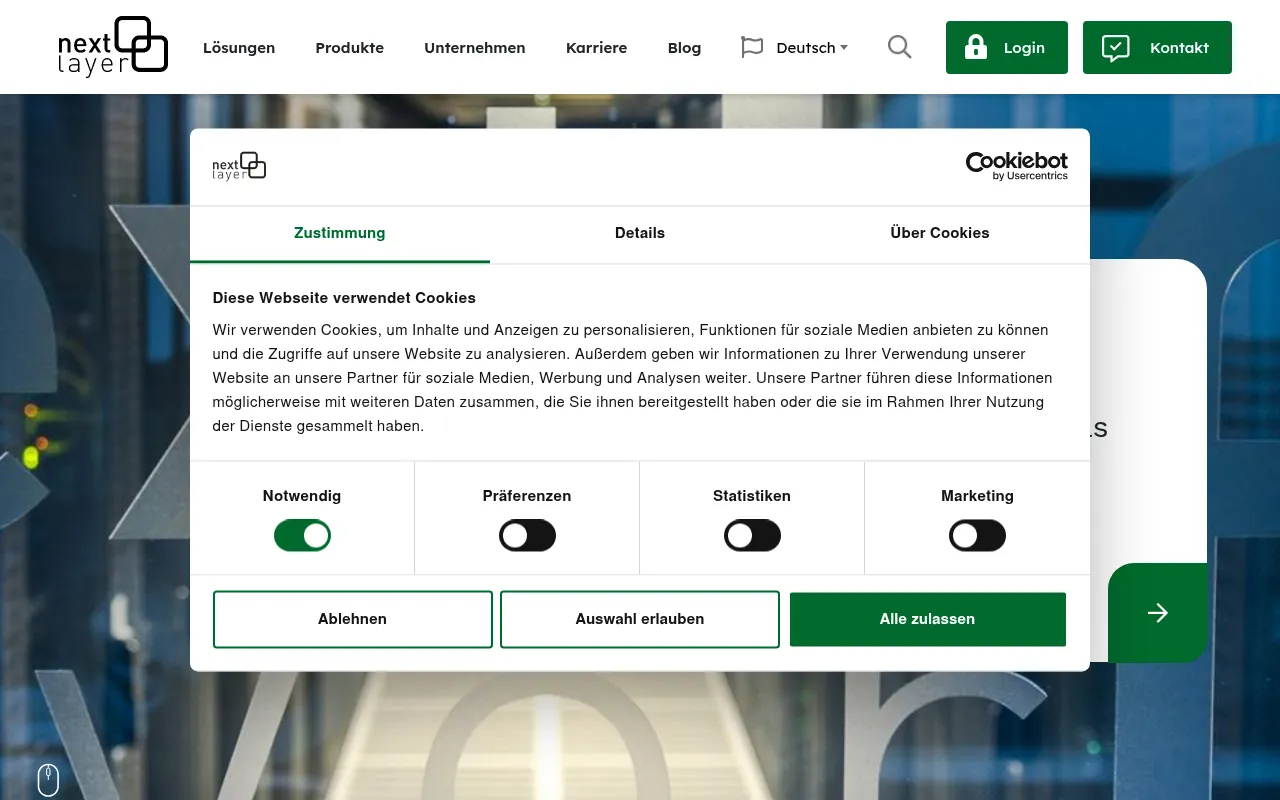Click the Alle zulassen button
Viewport: 1280px width, 800px height.
click(x=927, y=619)
